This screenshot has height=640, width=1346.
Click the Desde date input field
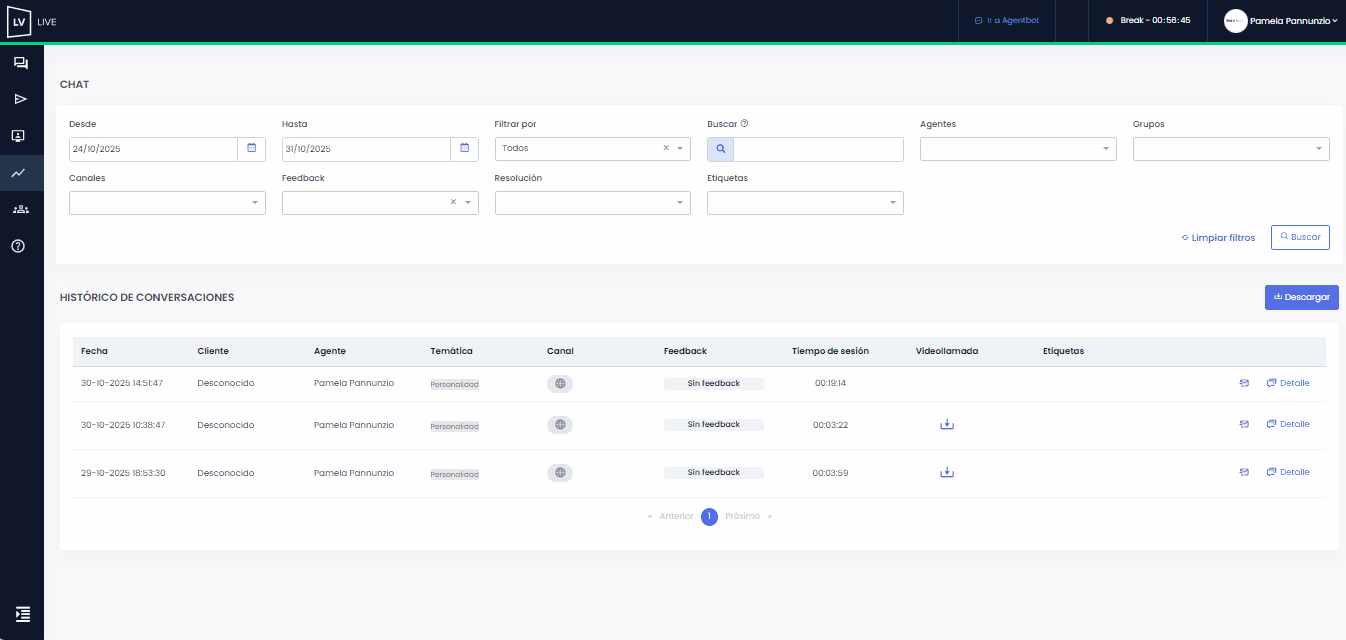pyautogui.click(x=153, y=149)
